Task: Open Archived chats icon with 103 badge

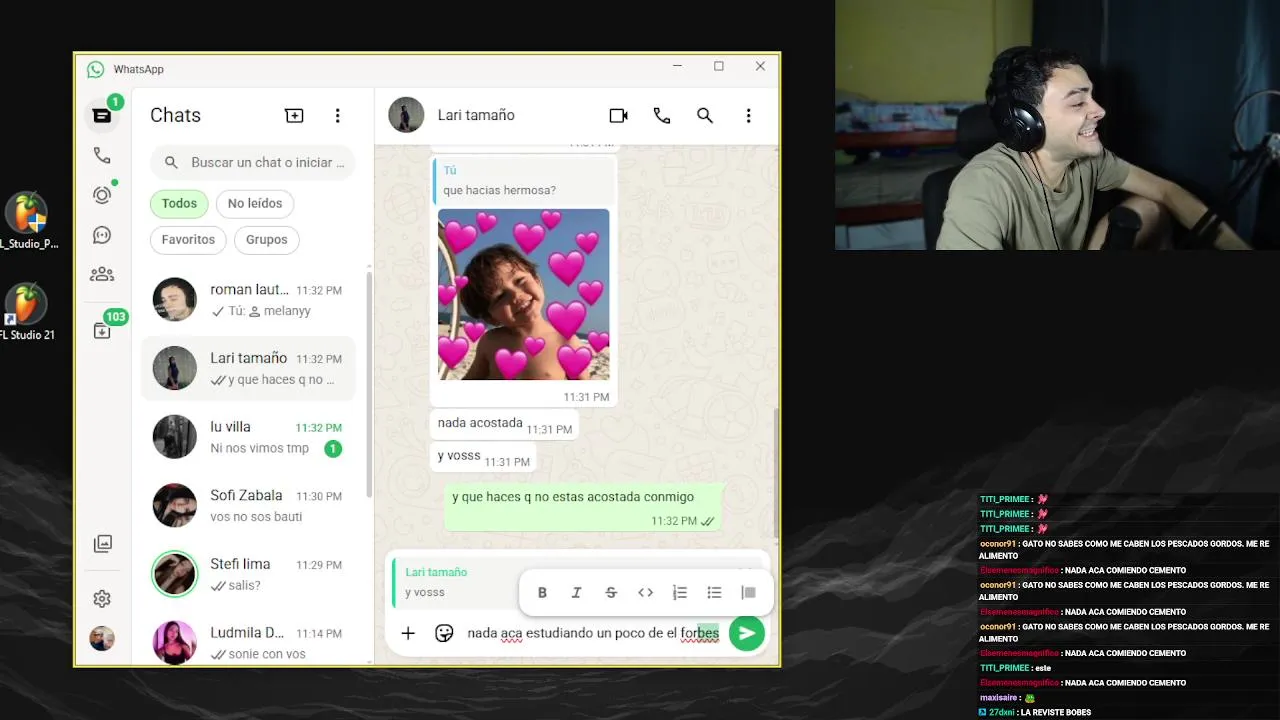Action: 102,331
